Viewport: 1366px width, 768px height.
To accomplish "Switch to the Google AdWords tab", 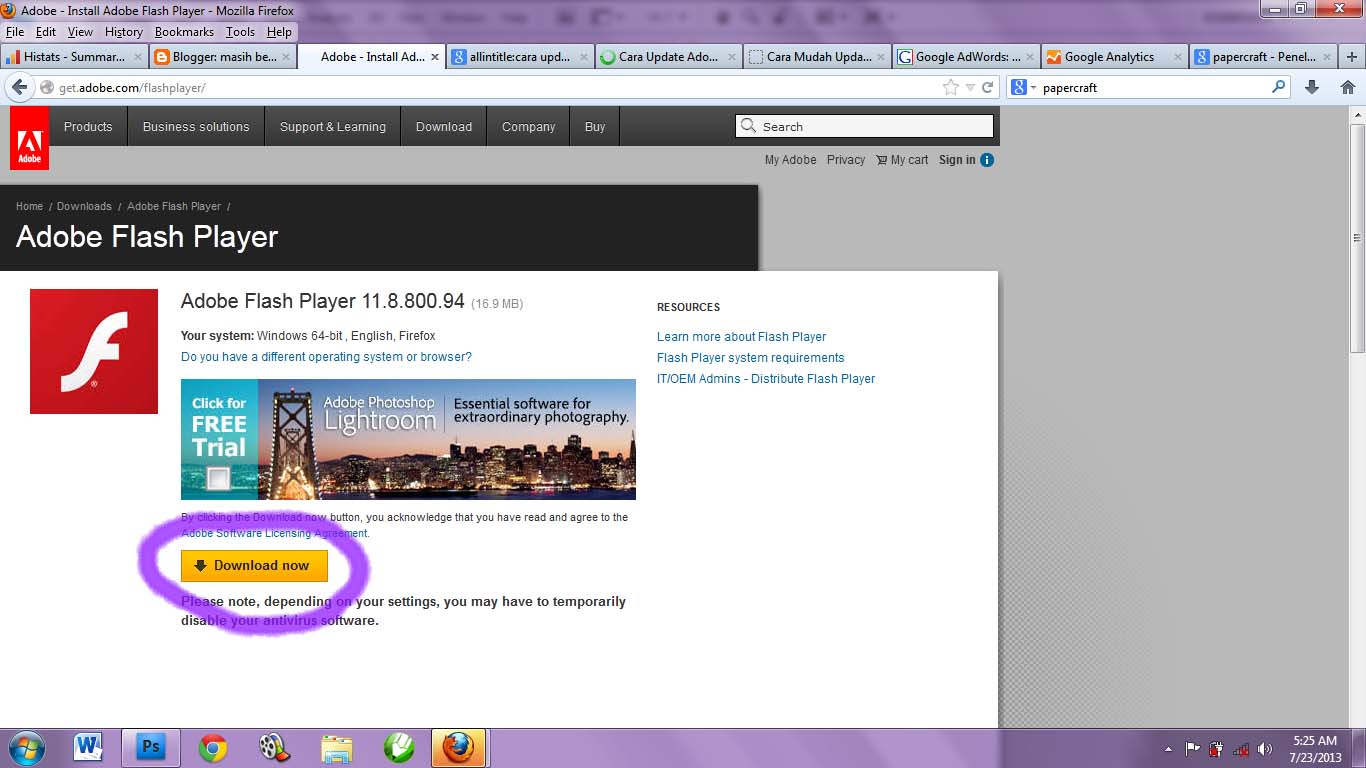I will [965, 57].
